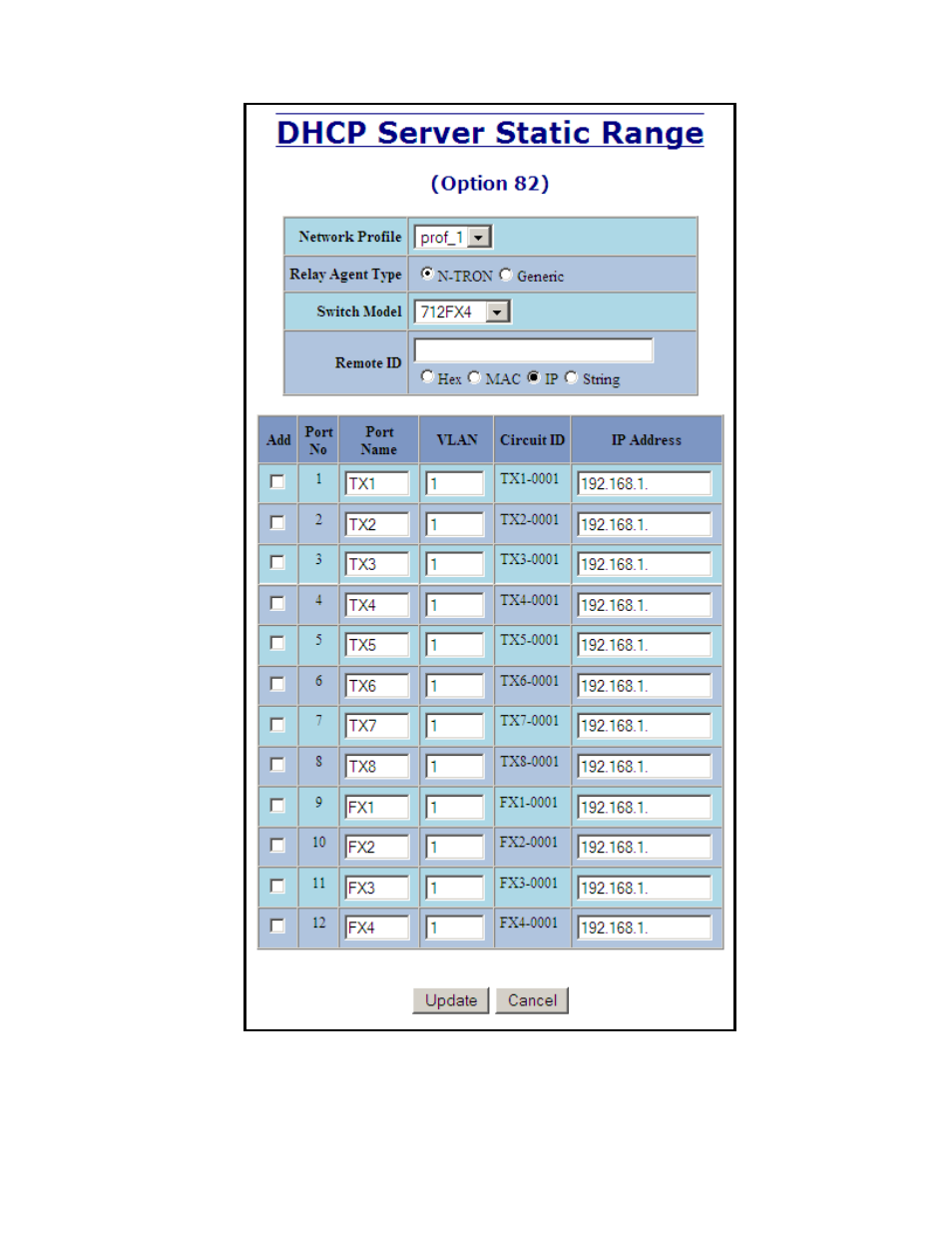
Task: Edit the IP Address field for port 2
Action: point(645,524)
